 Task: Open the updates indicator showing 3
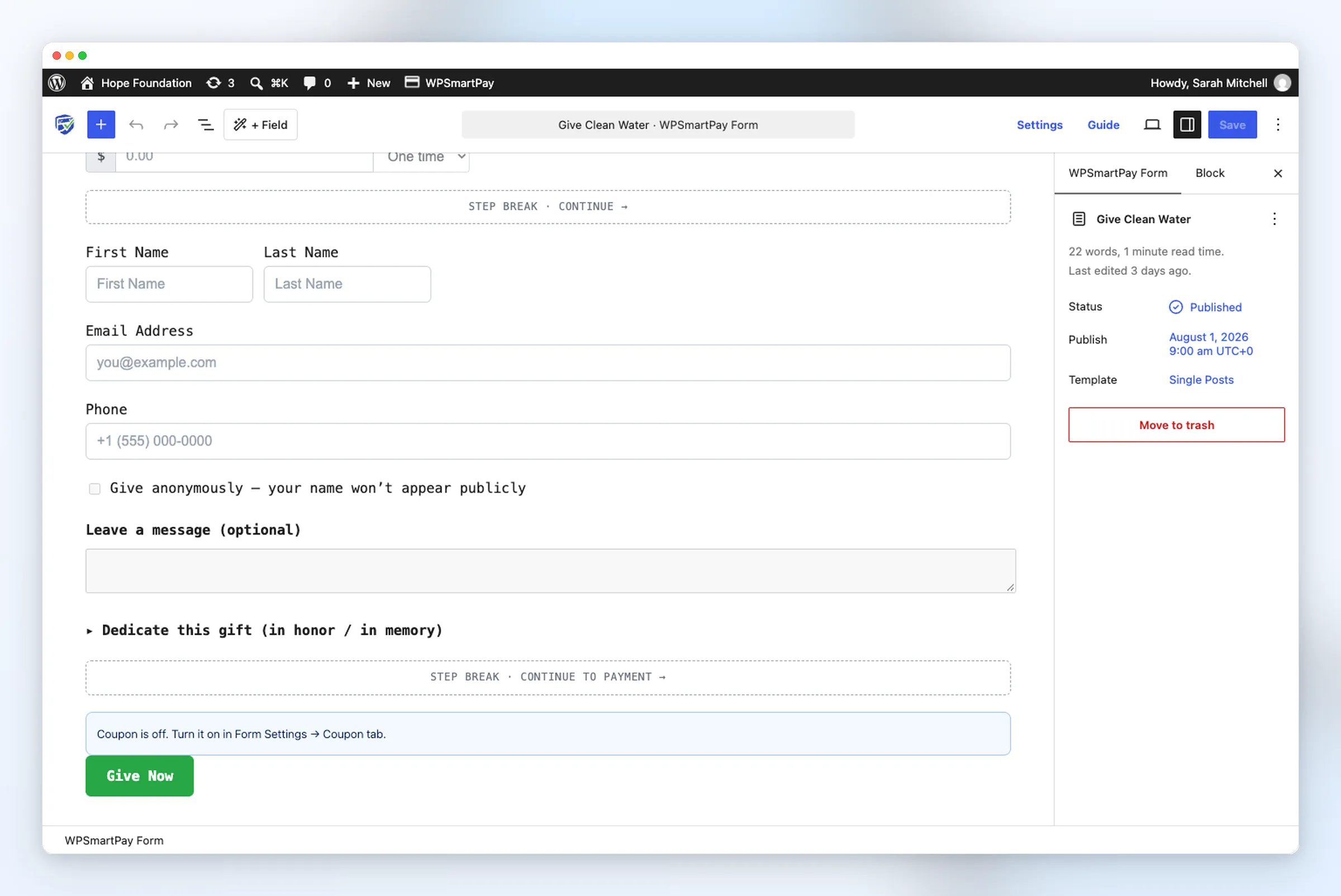(x=221, y=83)
